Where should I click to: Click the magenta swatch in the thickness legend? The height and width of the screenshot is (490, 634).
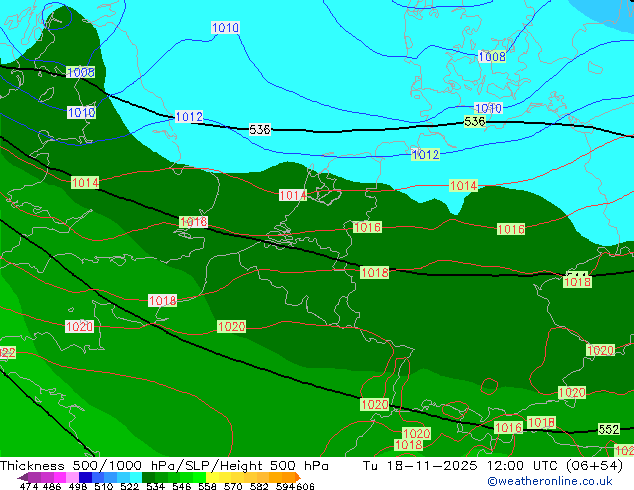60,477
